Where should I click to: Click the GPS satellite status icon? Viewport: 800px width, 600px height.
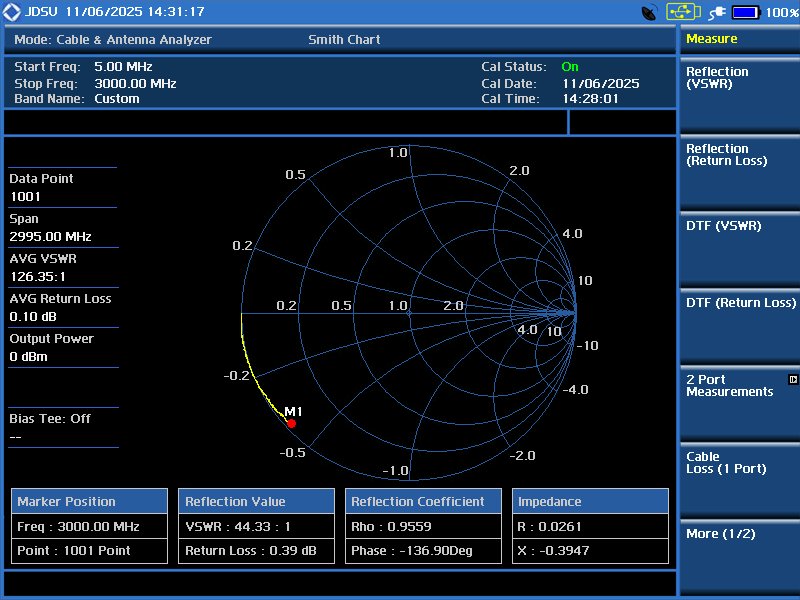coord(649,12)
